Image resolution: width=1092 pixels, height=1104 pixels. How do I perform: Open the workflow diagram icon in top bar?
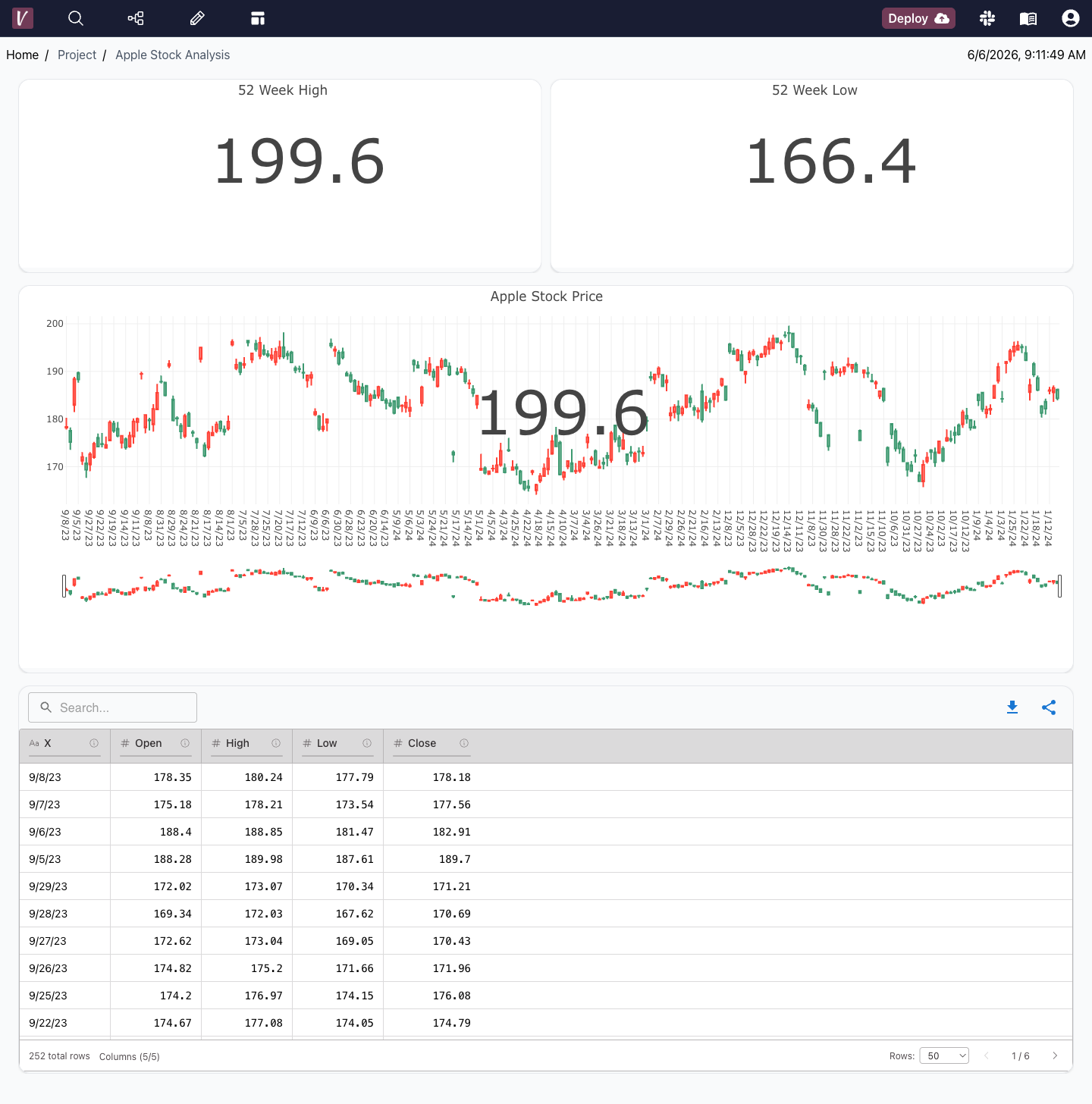point(136,18)
